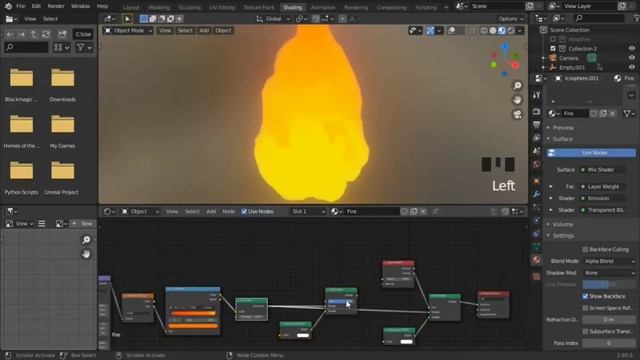The width and height of the screenshot is (640, 360).
Task: Switch to the Modeling workspace tab
Action: tap(159, 7)
